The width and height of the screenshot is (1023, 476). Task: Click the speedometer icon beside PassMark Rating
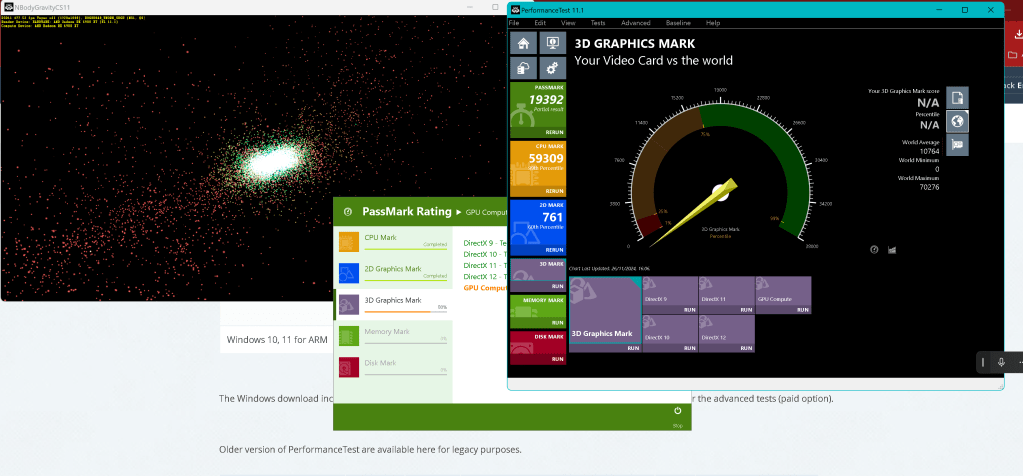point(348,211)
